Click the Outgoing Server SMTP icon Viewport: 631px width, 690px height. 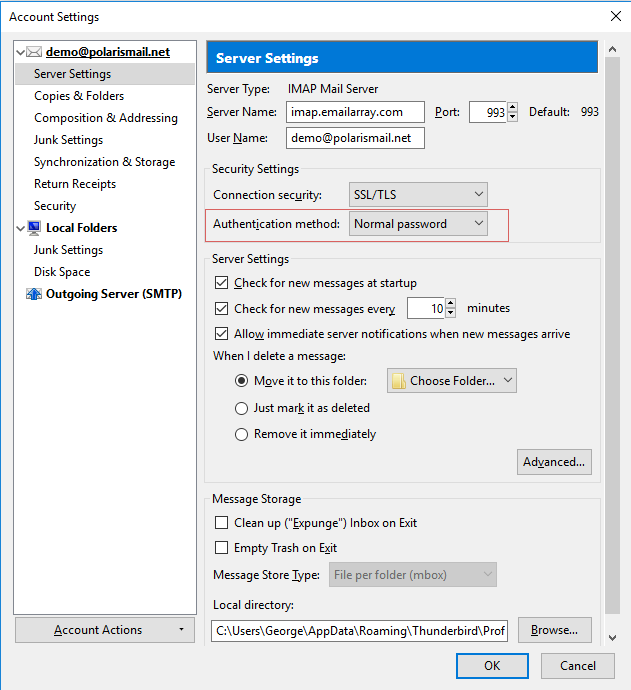(x=34, y=294)
